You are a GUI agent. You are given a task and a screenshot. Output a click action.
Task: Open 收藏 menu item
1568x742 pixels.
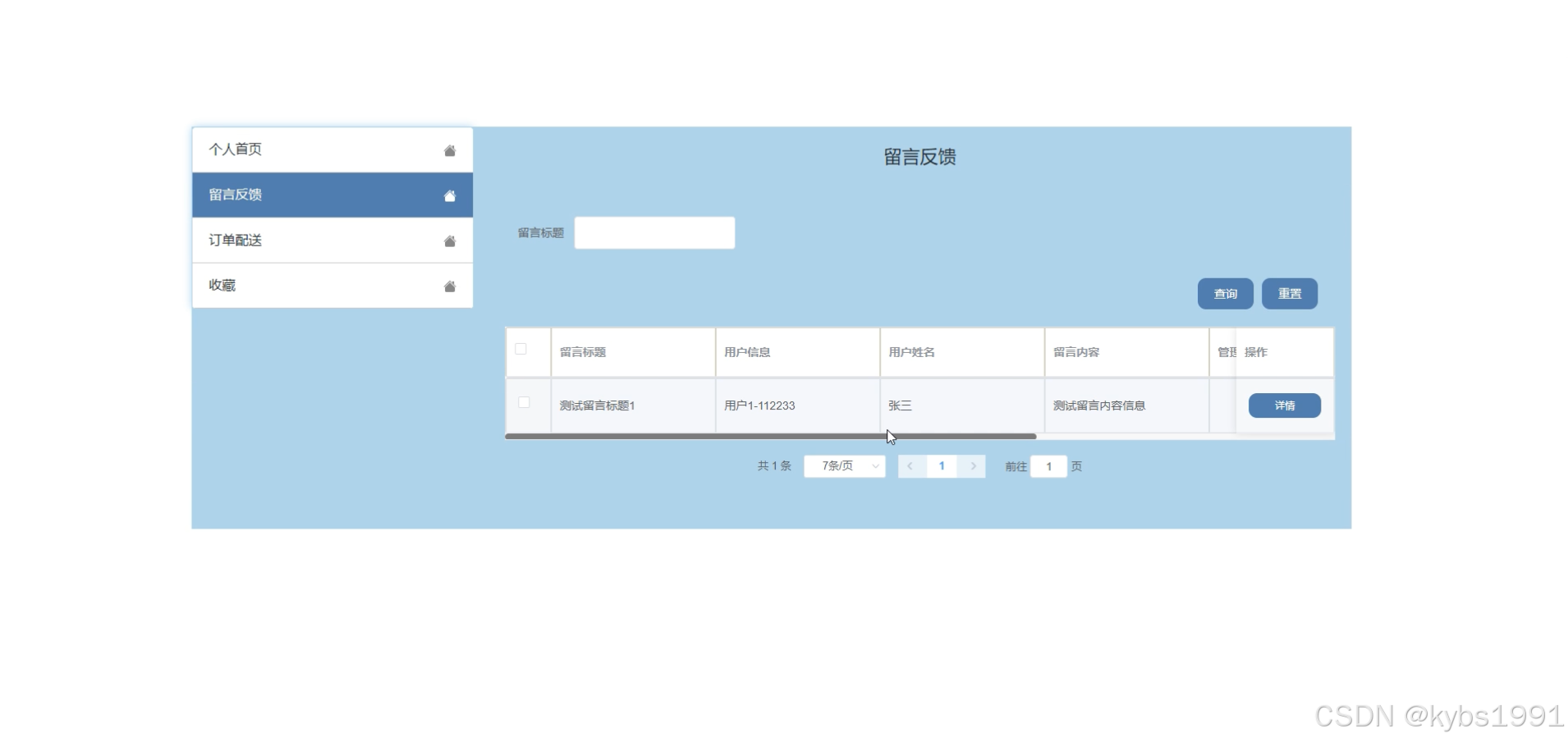[x=332, y=286]
